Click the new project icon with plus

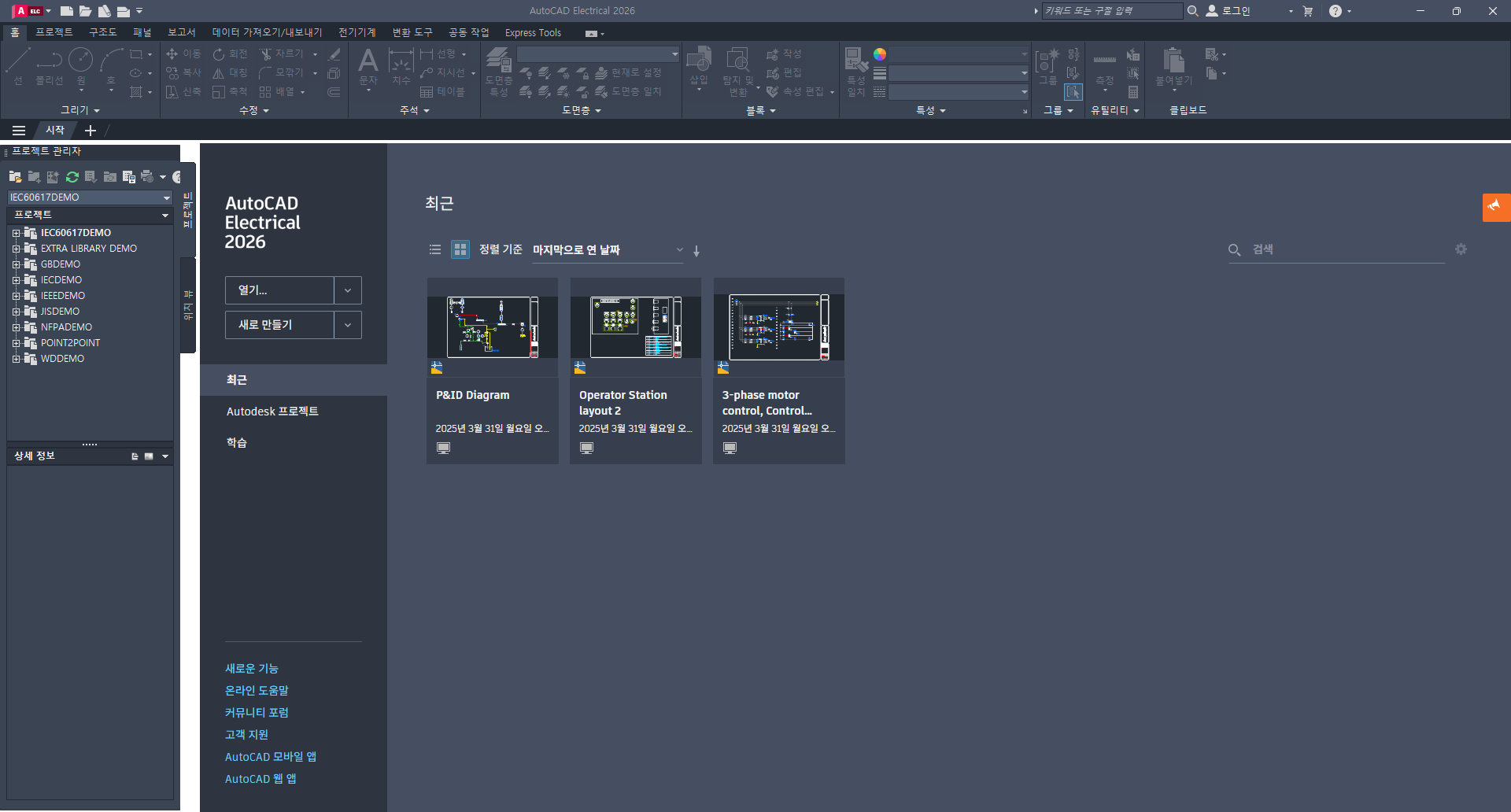click(x=34, y=177)
